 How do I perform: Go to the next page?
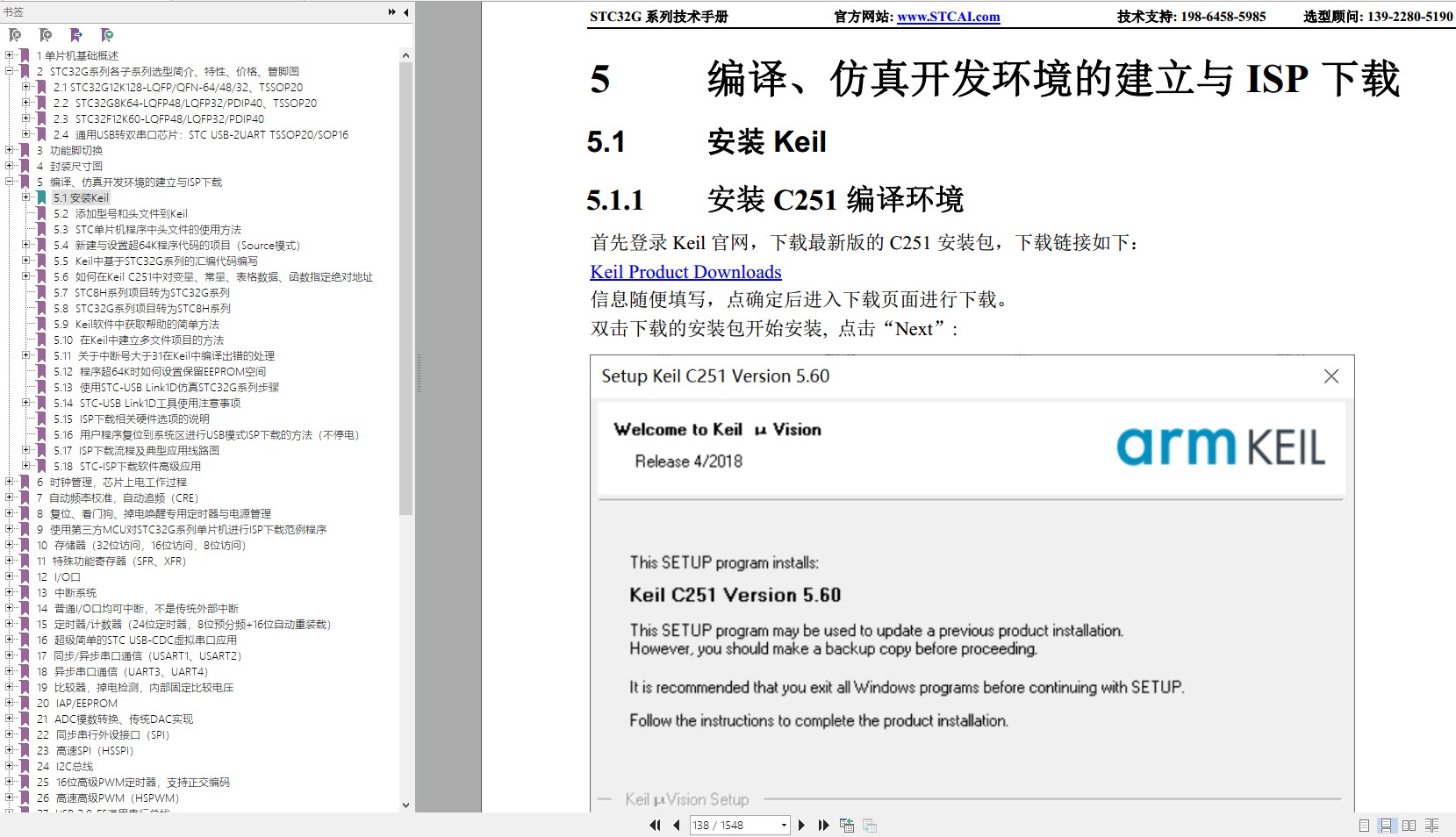click(x=801, y=825)
